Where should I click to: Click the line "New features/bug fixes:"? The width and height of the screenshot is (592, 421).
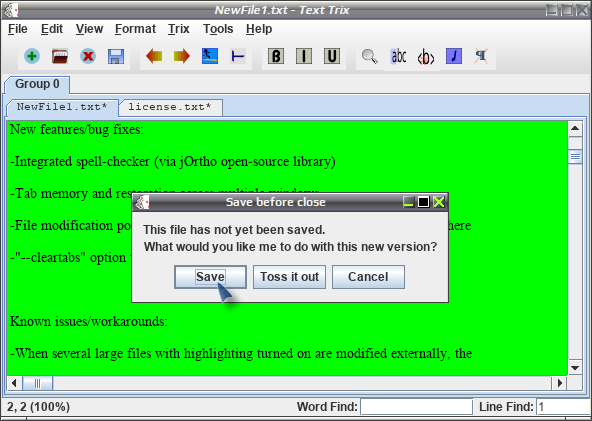[x=77, y=130]
